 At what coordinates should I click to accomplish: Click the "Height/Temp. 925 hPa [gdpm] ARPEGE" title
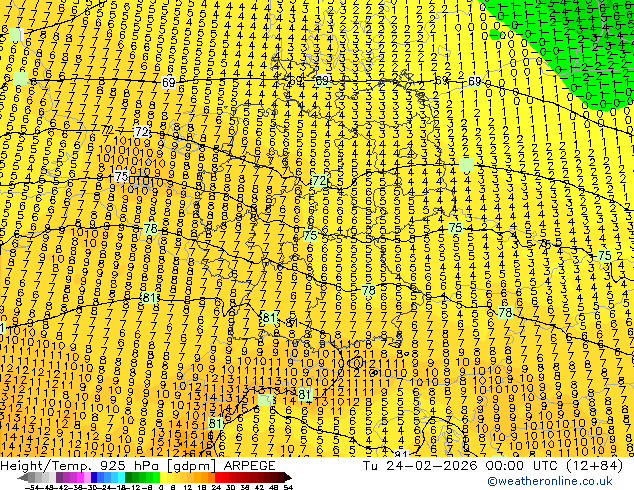[138, 466]
